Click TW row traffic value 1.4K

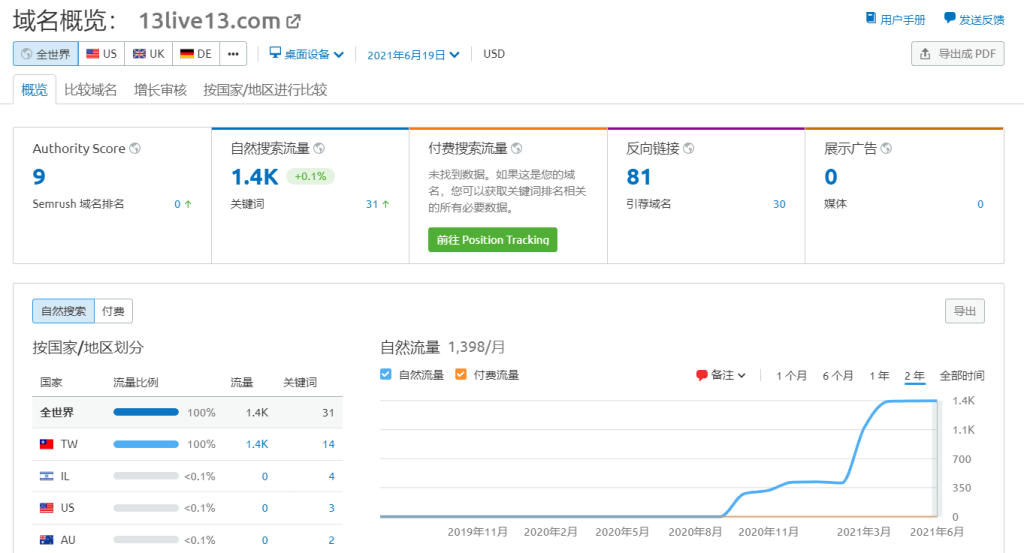tap(257, 445)
